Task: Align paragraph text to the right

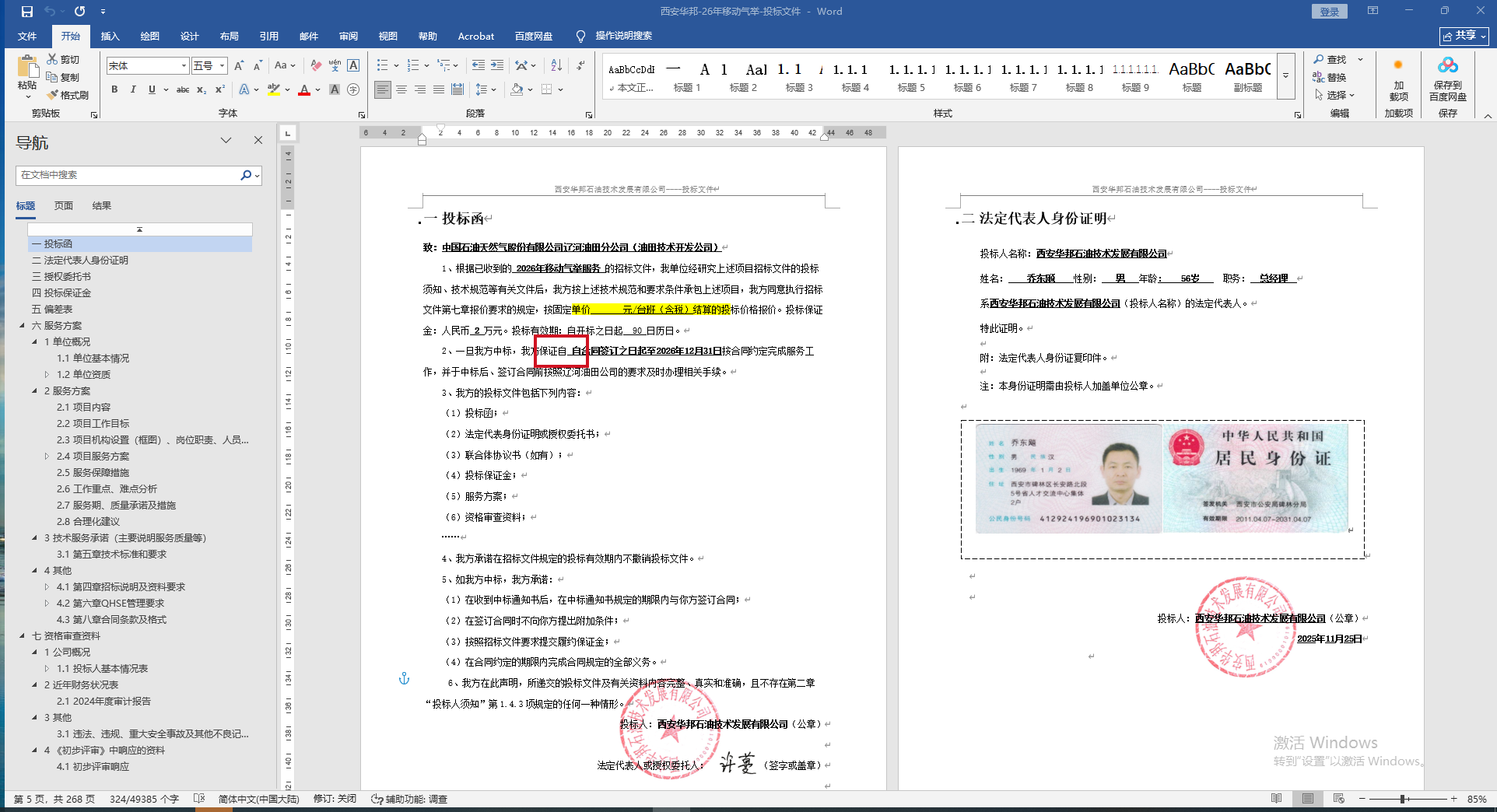Action: tap(420, 89)
